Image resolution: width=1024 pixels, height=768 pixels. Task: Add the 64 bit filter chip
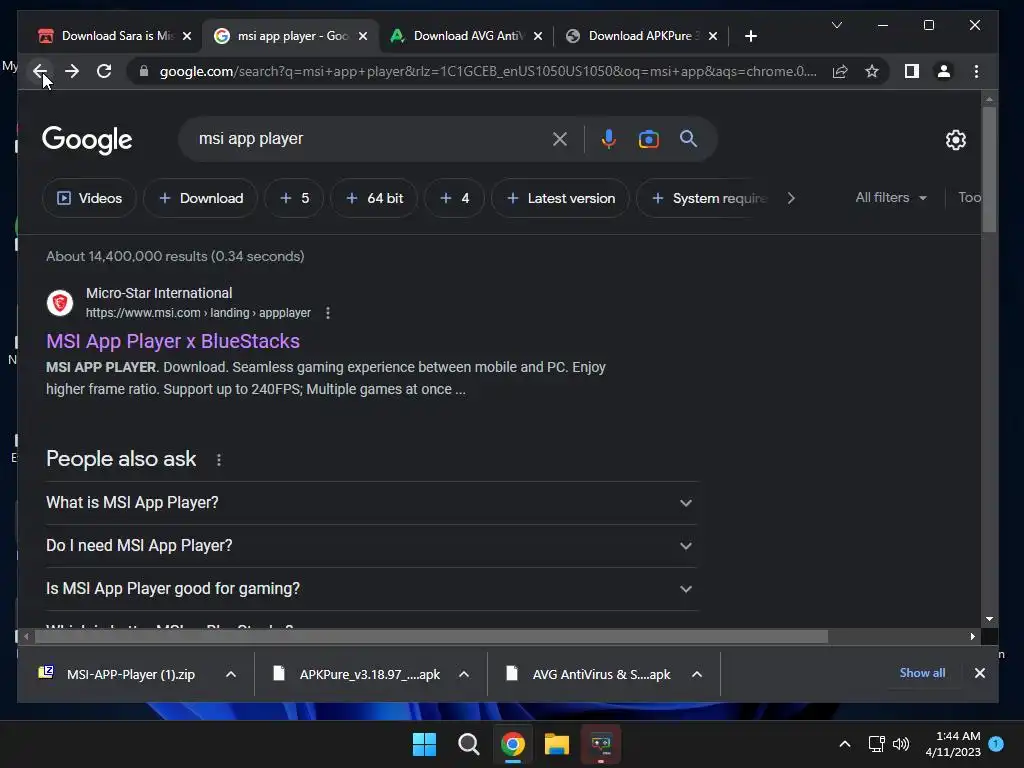click(374, 198)
